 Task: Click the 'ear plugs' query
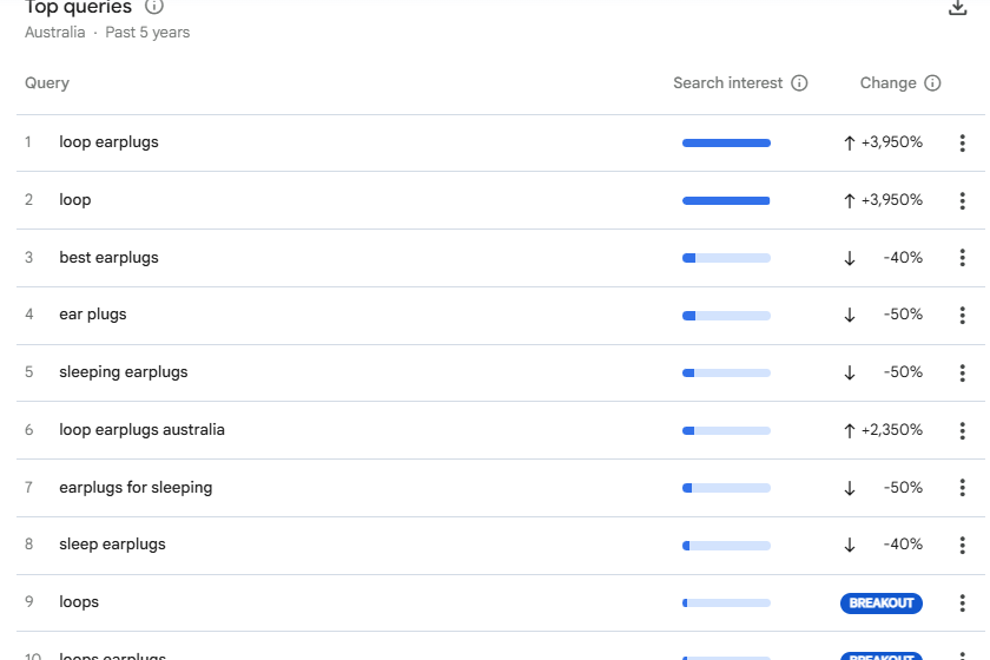pos(93,315)
